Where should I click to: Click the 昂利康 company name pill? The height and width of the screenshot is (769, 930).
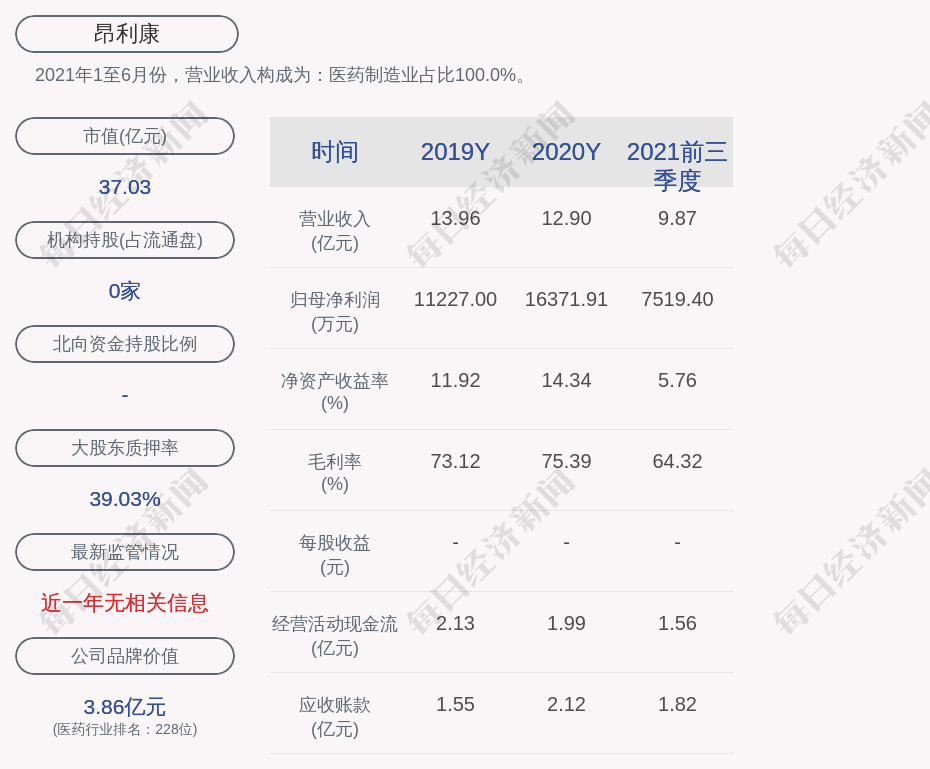126,34
